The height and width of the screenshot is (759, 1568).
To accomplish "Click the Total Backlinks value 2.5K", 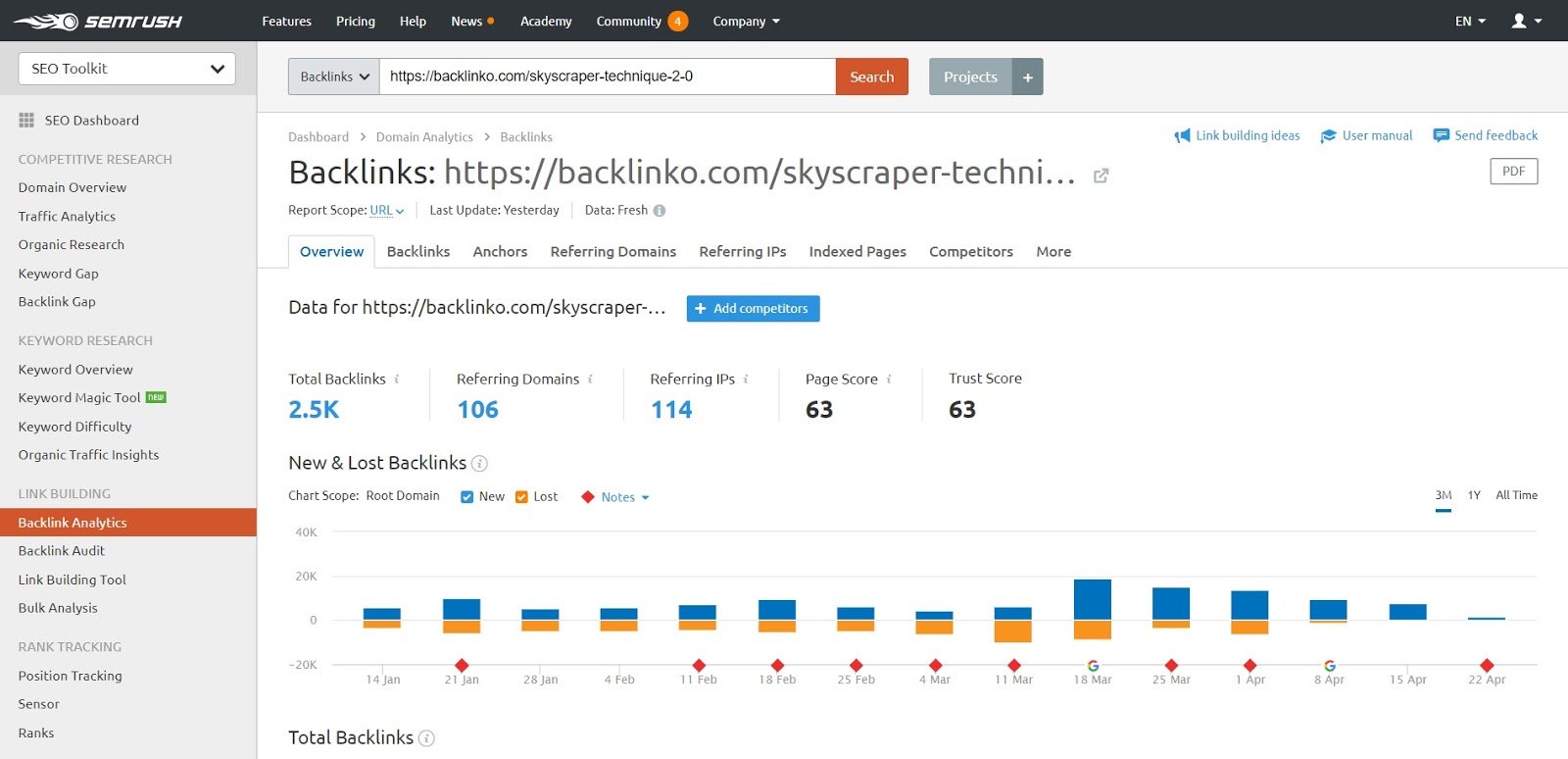I will 314,410.
